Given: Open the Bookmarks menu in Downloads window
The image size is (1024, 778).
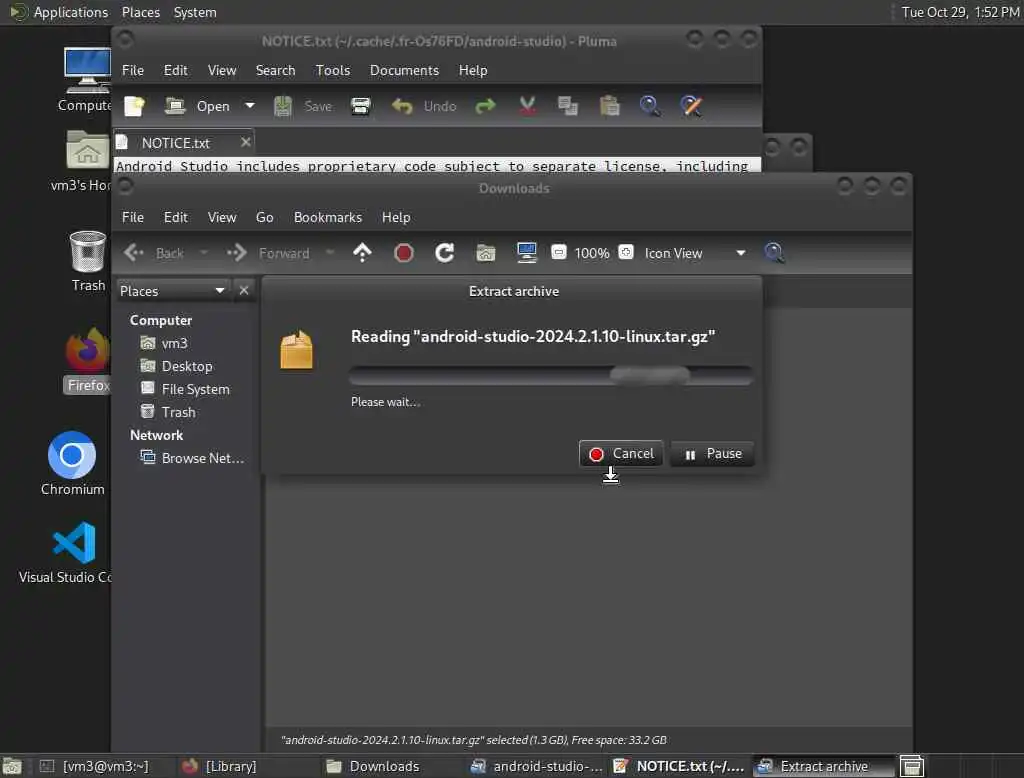Looking at the screenshot, I should click(327, 217).
